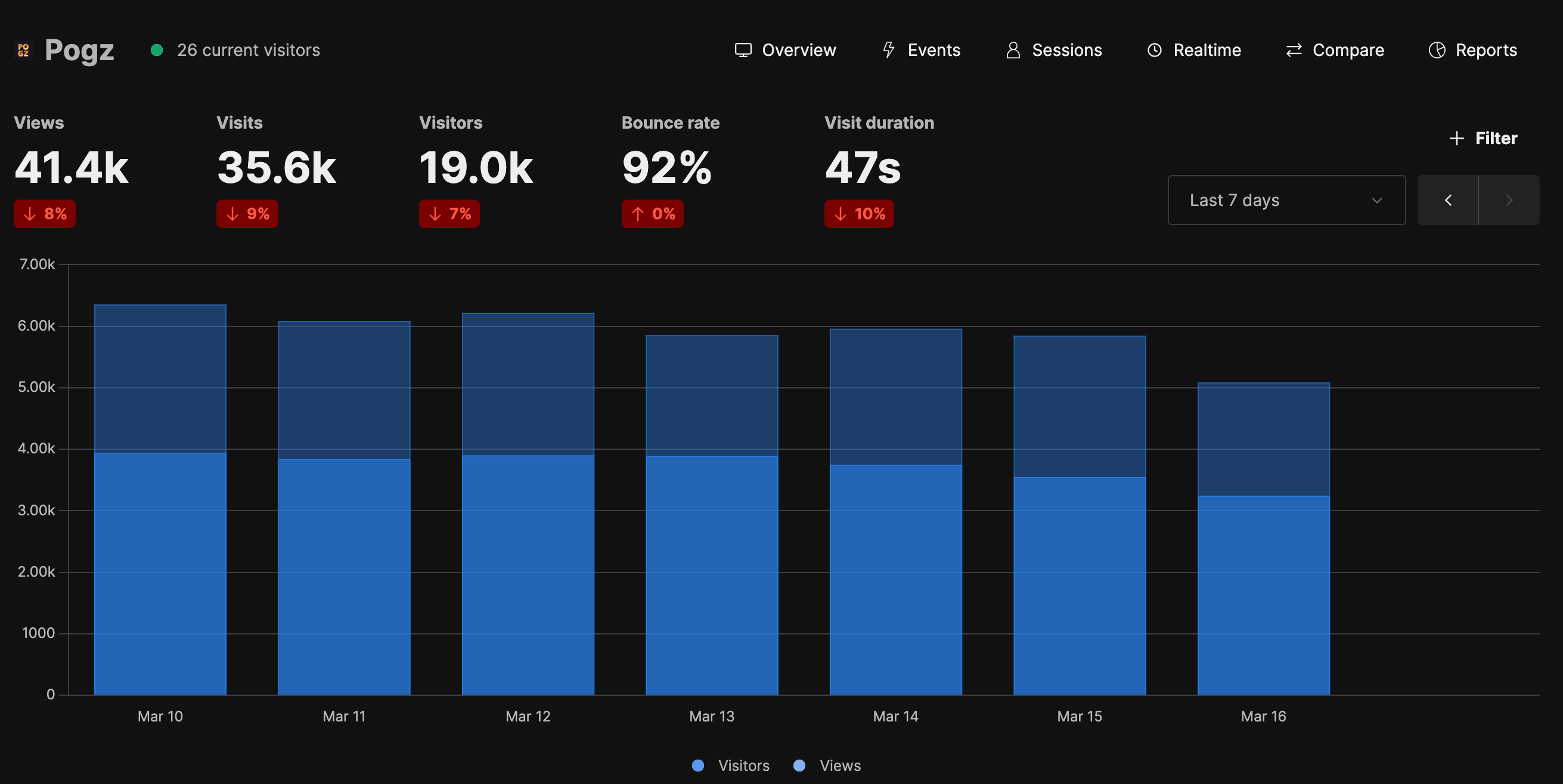Click the Compare arrows icon
This screenshot has width=1563, height=784.
tap(1294, 49)
